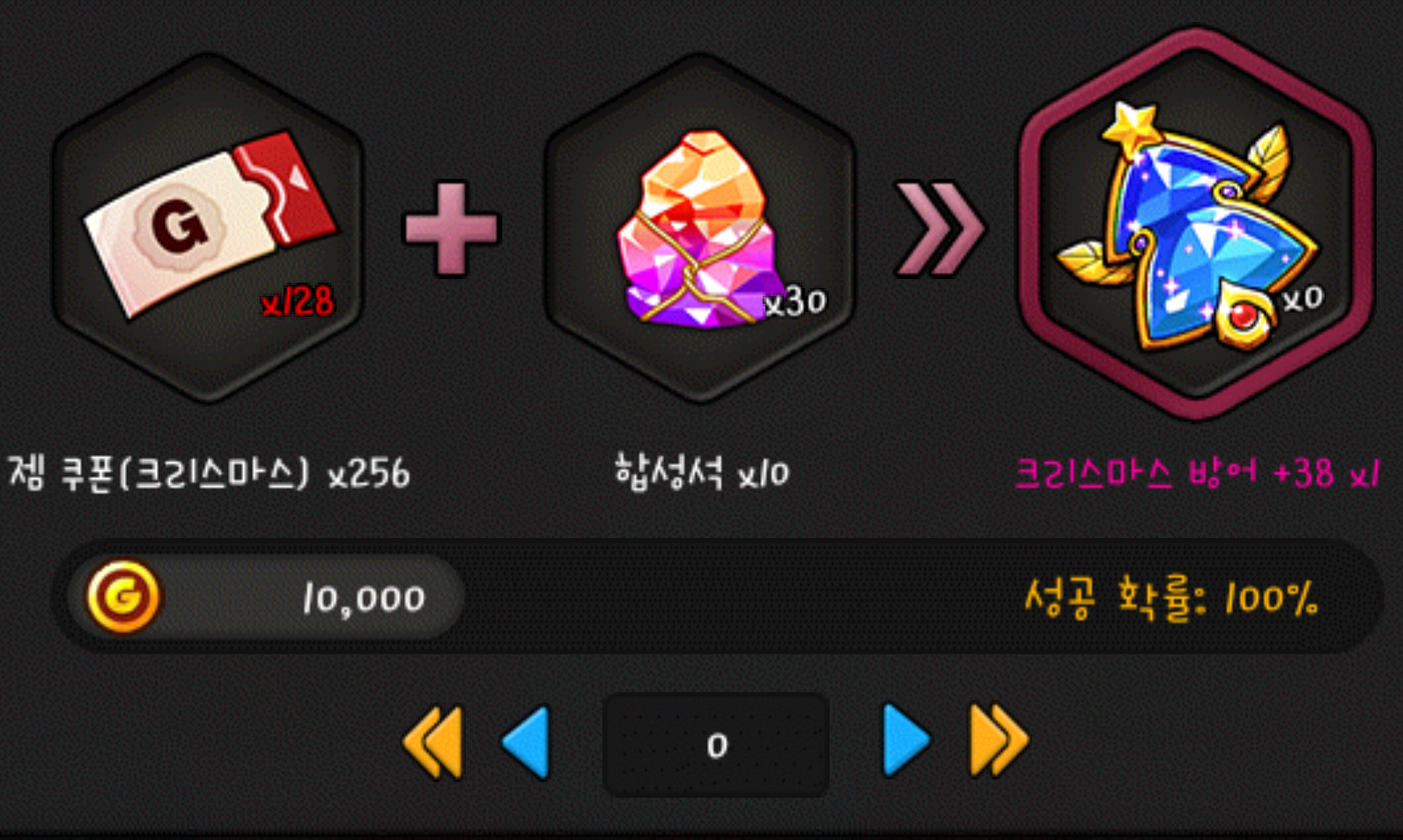Tap the gold G coin icon

(x=123, y=597)
